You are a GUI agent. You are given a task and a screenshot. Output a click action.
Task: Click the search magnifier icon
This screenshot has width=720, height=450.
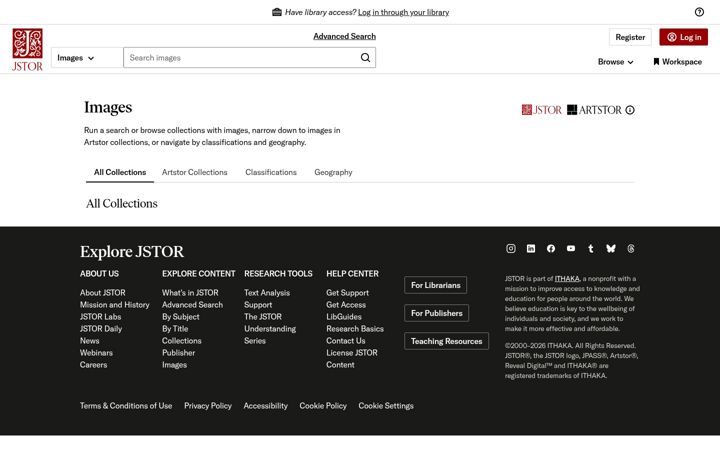[365, 57]
